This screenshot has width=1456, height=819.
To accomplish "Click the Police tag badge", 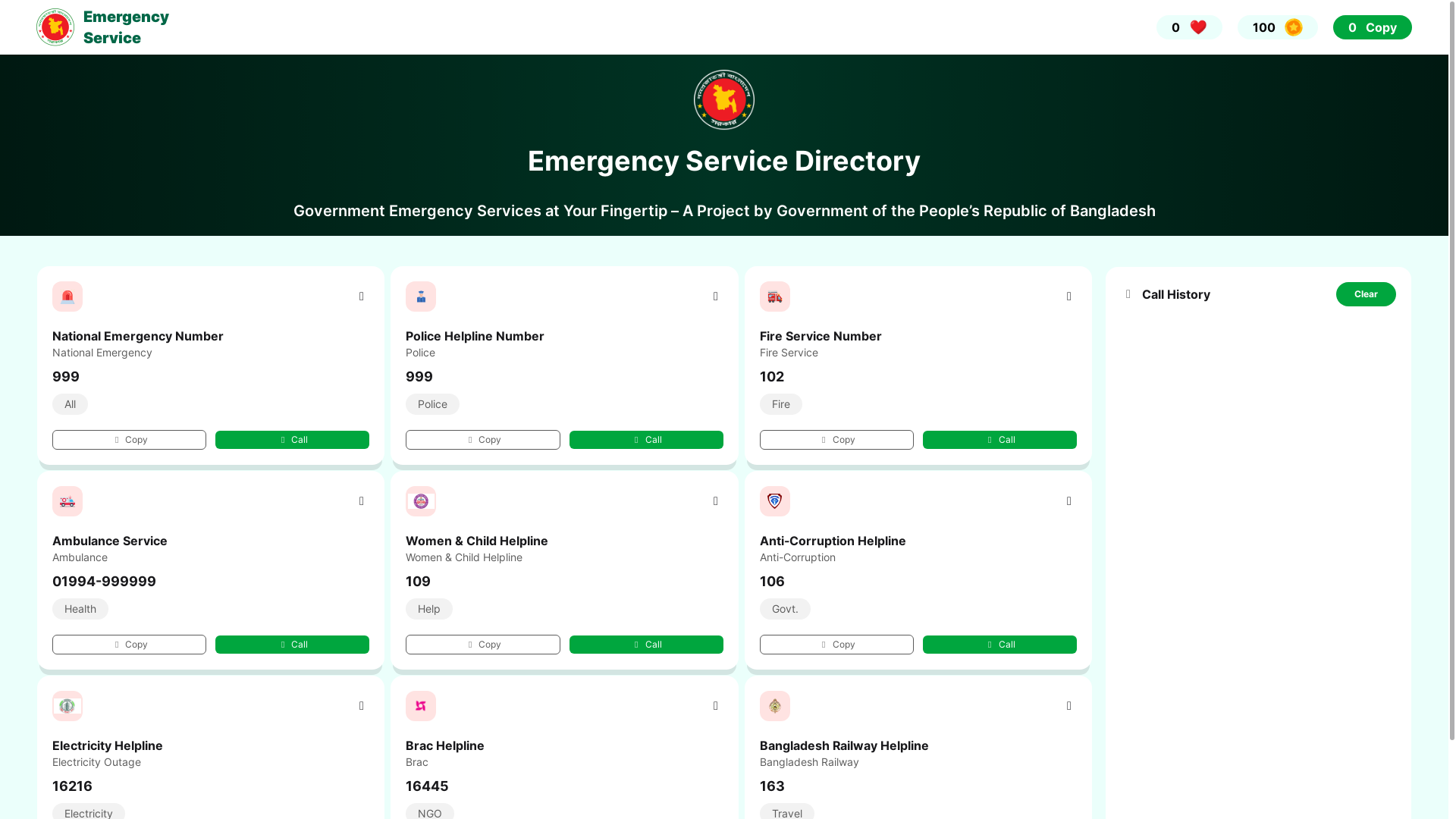I will [x=432, y=404].
